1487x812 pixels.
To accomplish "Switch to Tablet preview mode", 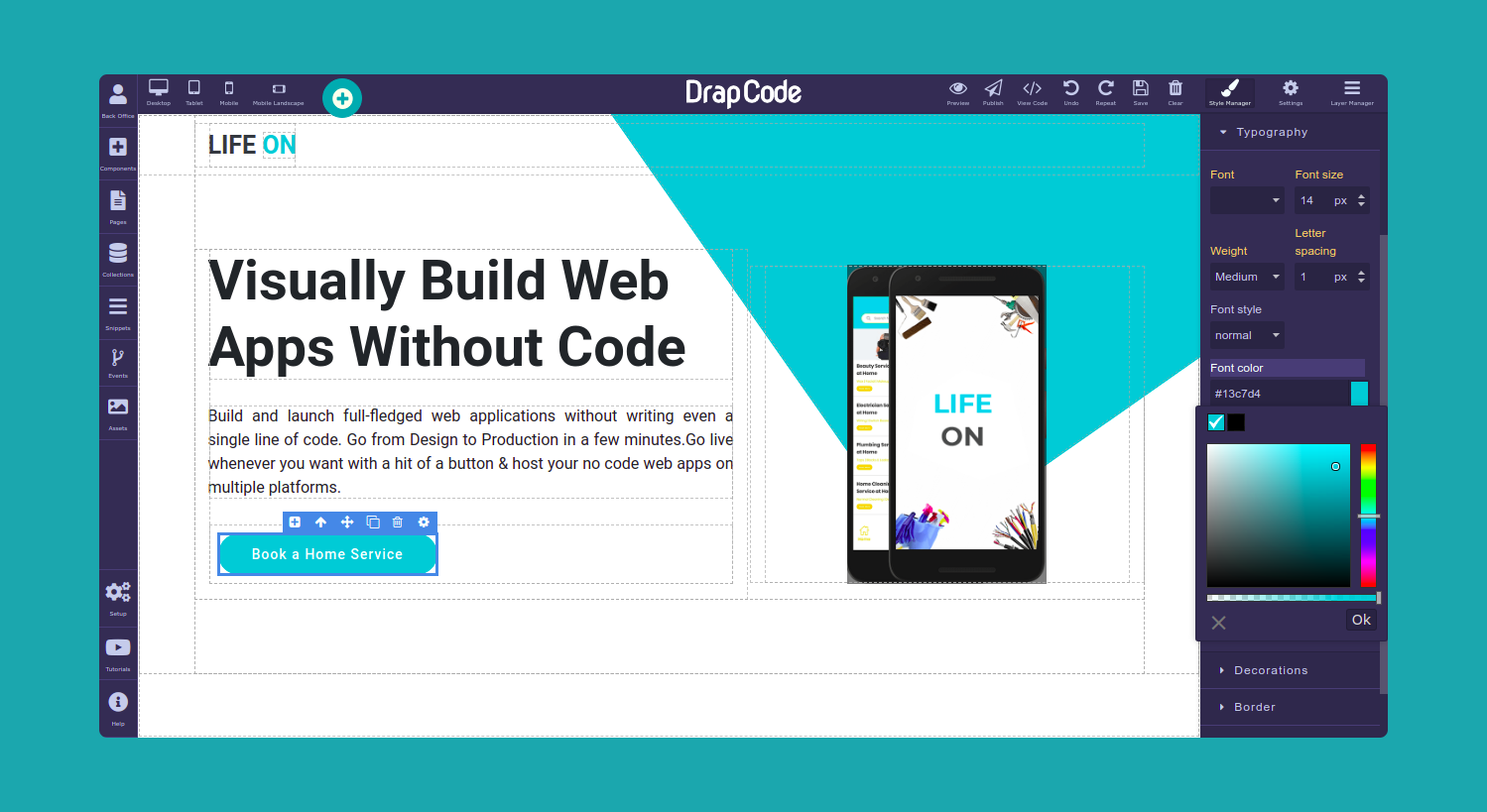I will (x=193, y=91).
